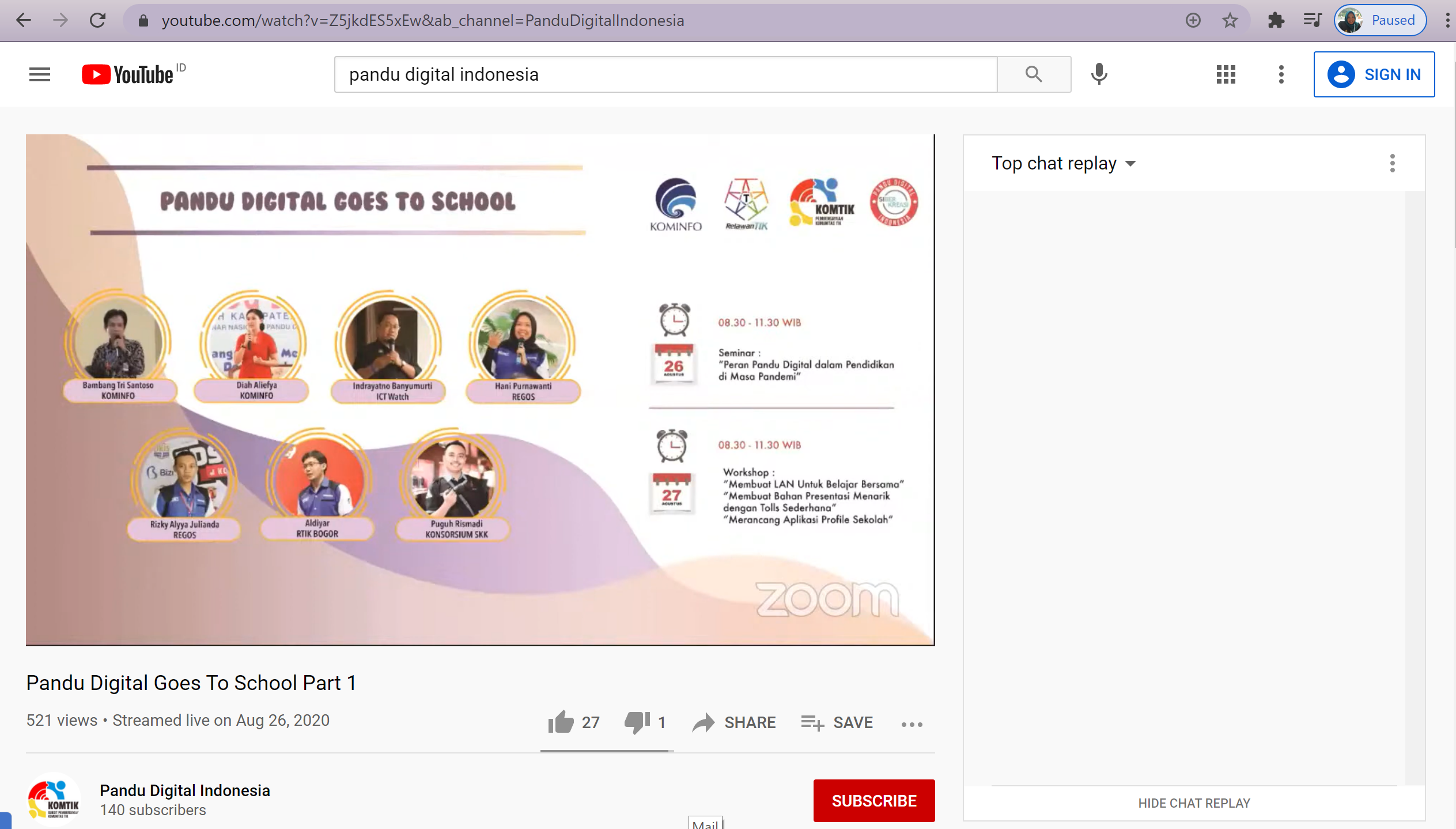Click HIDE CHAT REPLAY
Screen dimensions: 1456x829
1194,803
